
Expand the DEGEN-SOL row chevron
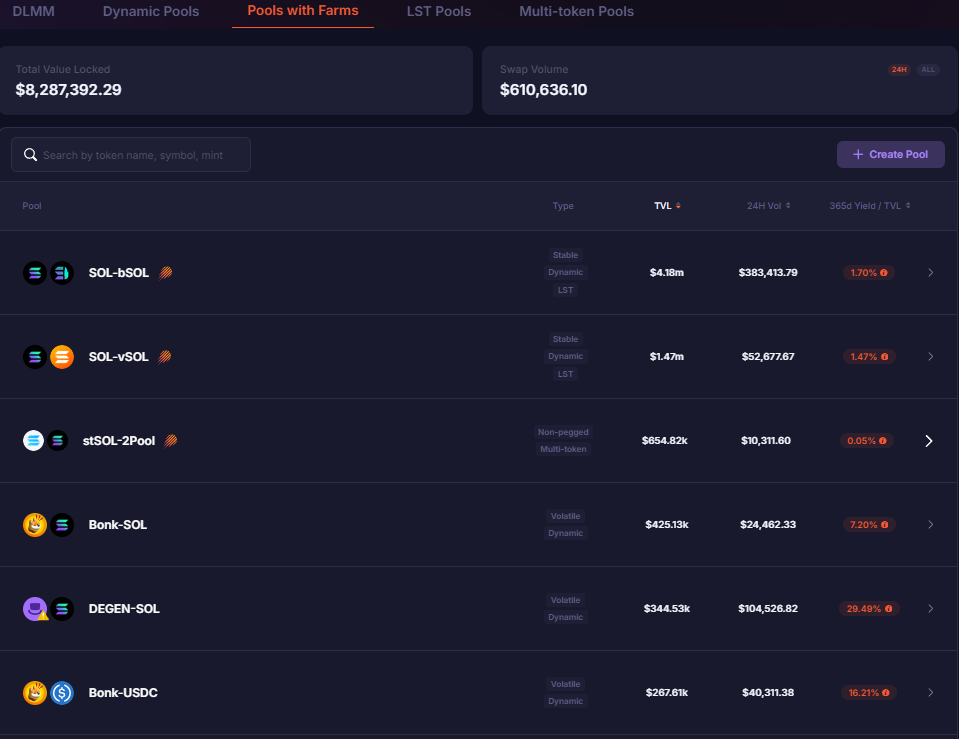tap(930, 609)
